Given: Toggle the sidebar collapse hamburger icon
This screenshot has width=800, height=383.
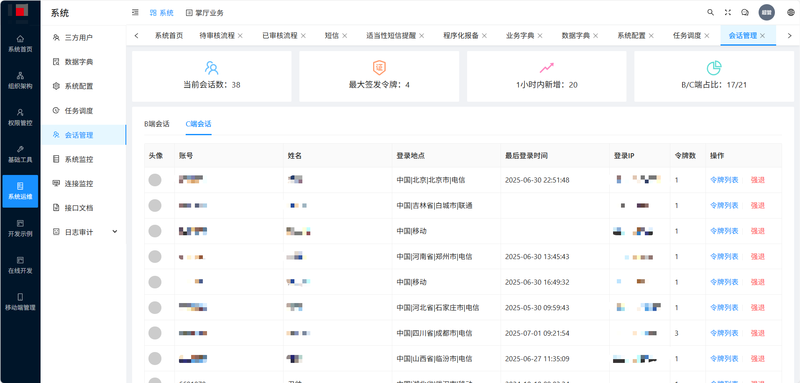Looking at the screenshot, I should (135, 13).
